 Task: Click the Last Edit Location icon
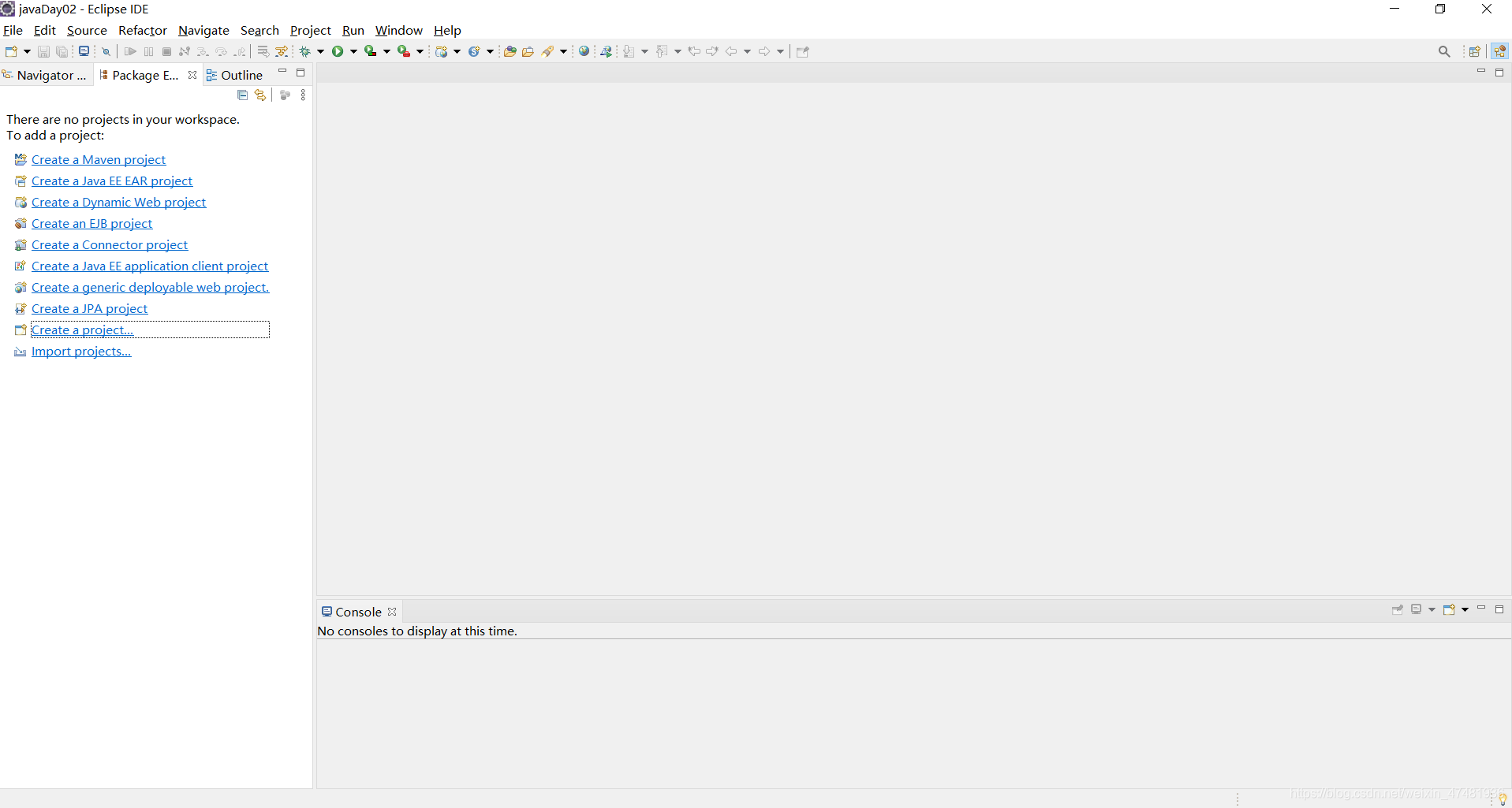point(694,52)
